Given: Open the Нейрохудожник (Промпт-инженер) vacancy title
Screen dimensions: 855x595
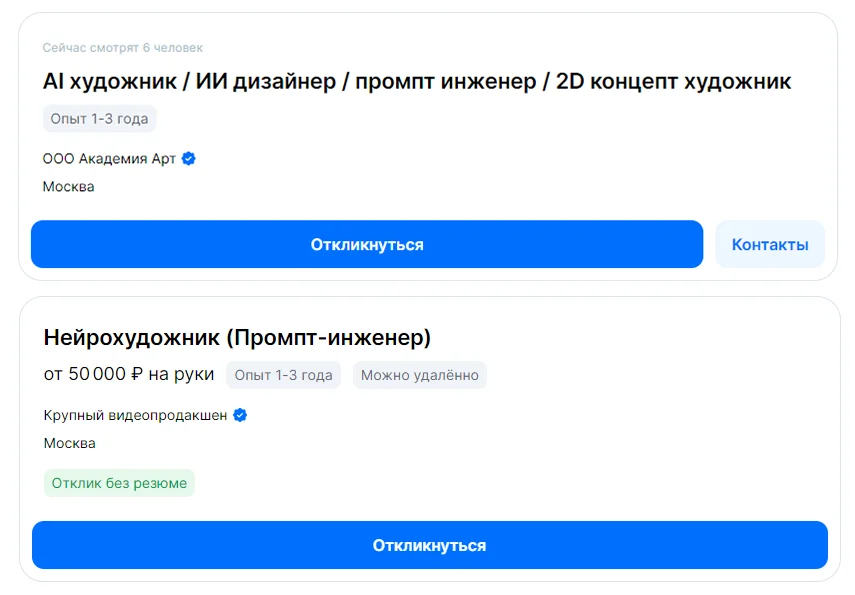Looking at the screenshot, I should coord(236,338).
